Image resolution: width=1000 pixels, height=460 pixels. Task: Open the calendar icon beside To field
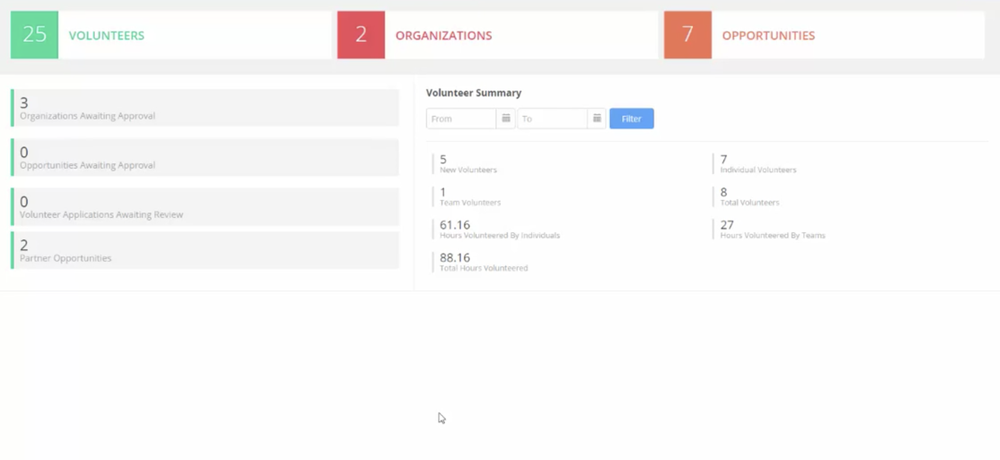[x=596, y=119]
